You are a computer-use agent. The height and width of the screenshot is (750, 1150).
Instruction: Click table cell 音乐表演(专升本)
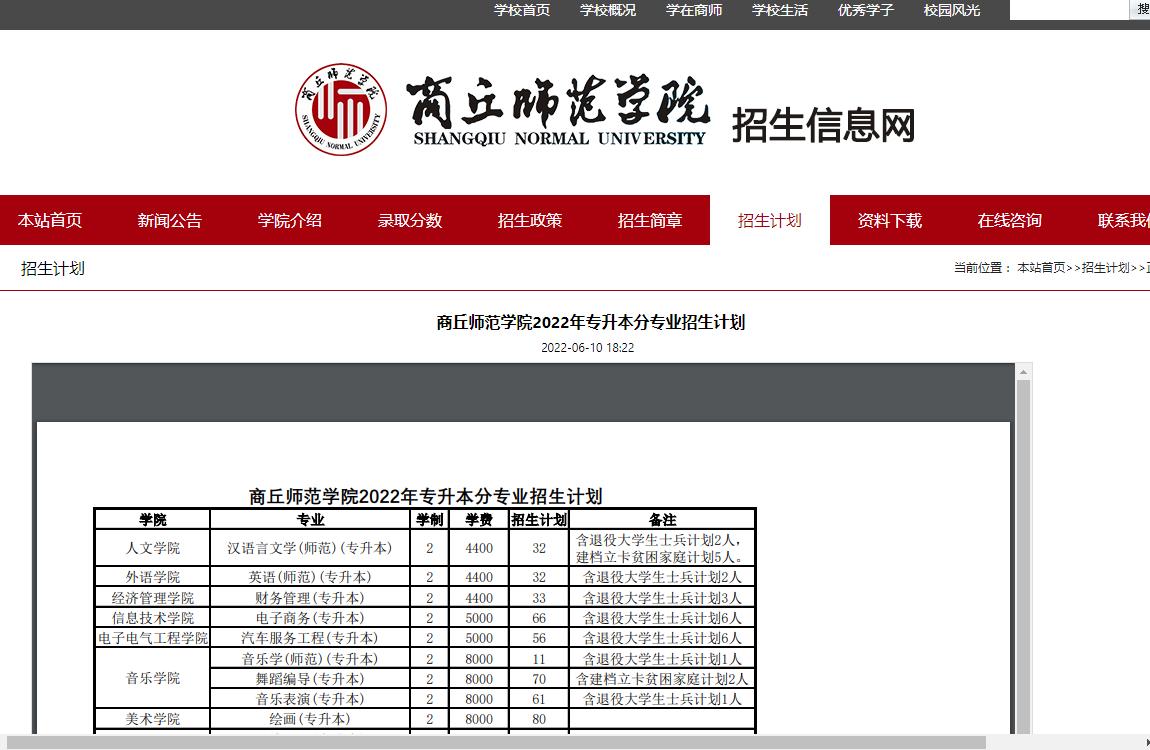pyautogui.click(x=310, y=699)
